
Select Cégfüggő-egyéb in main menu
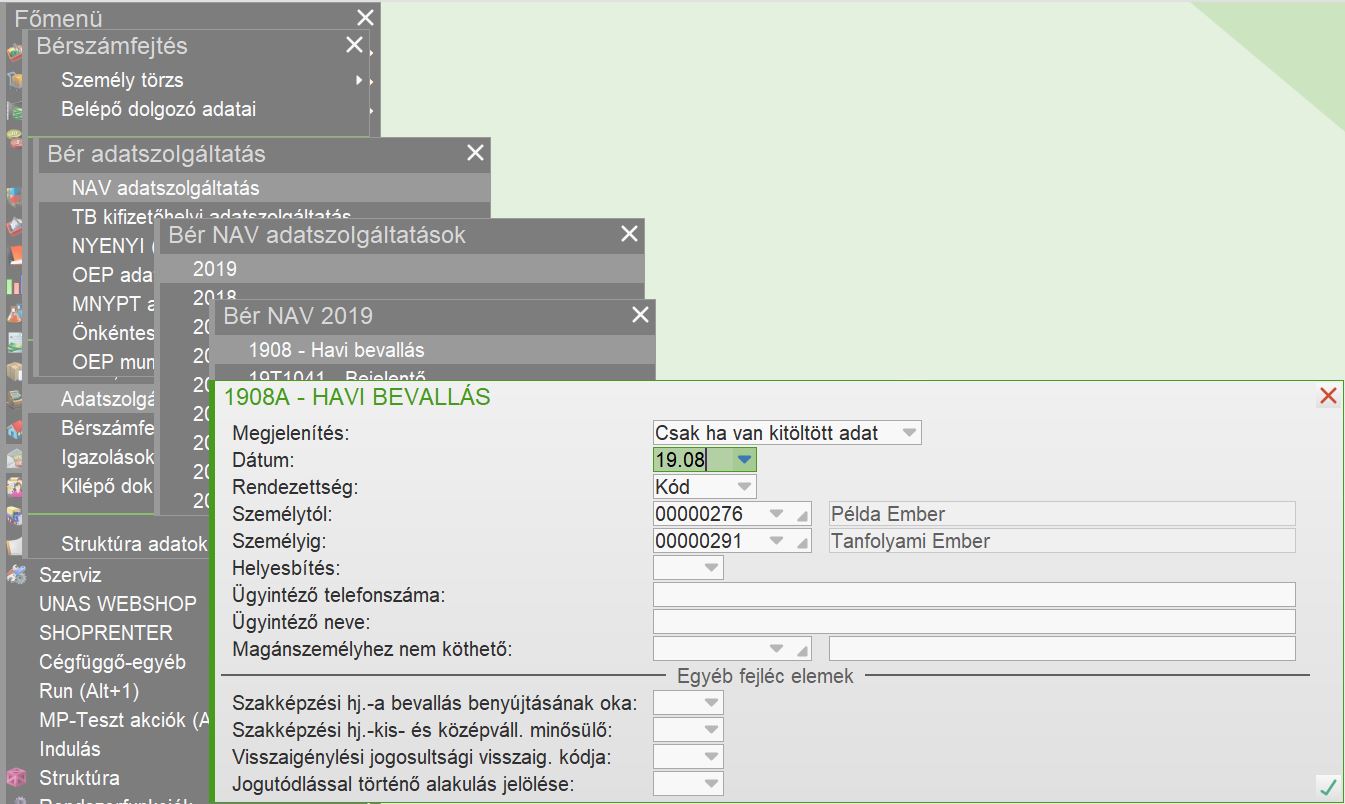(x=112, y=662)
